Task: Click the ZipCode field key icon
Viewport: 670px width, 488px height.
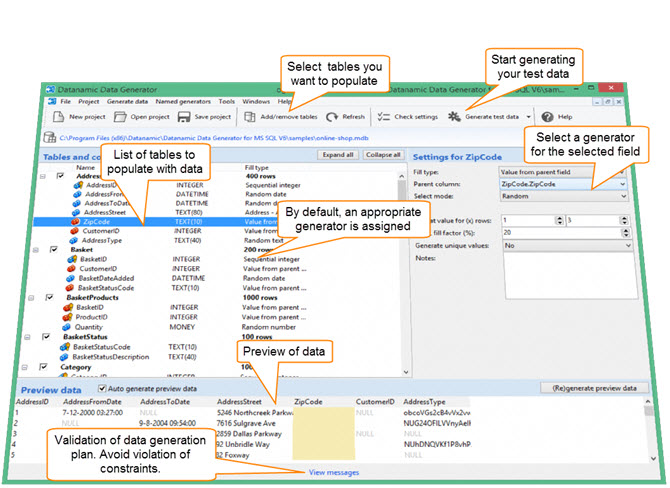Action: click(75, 222)
